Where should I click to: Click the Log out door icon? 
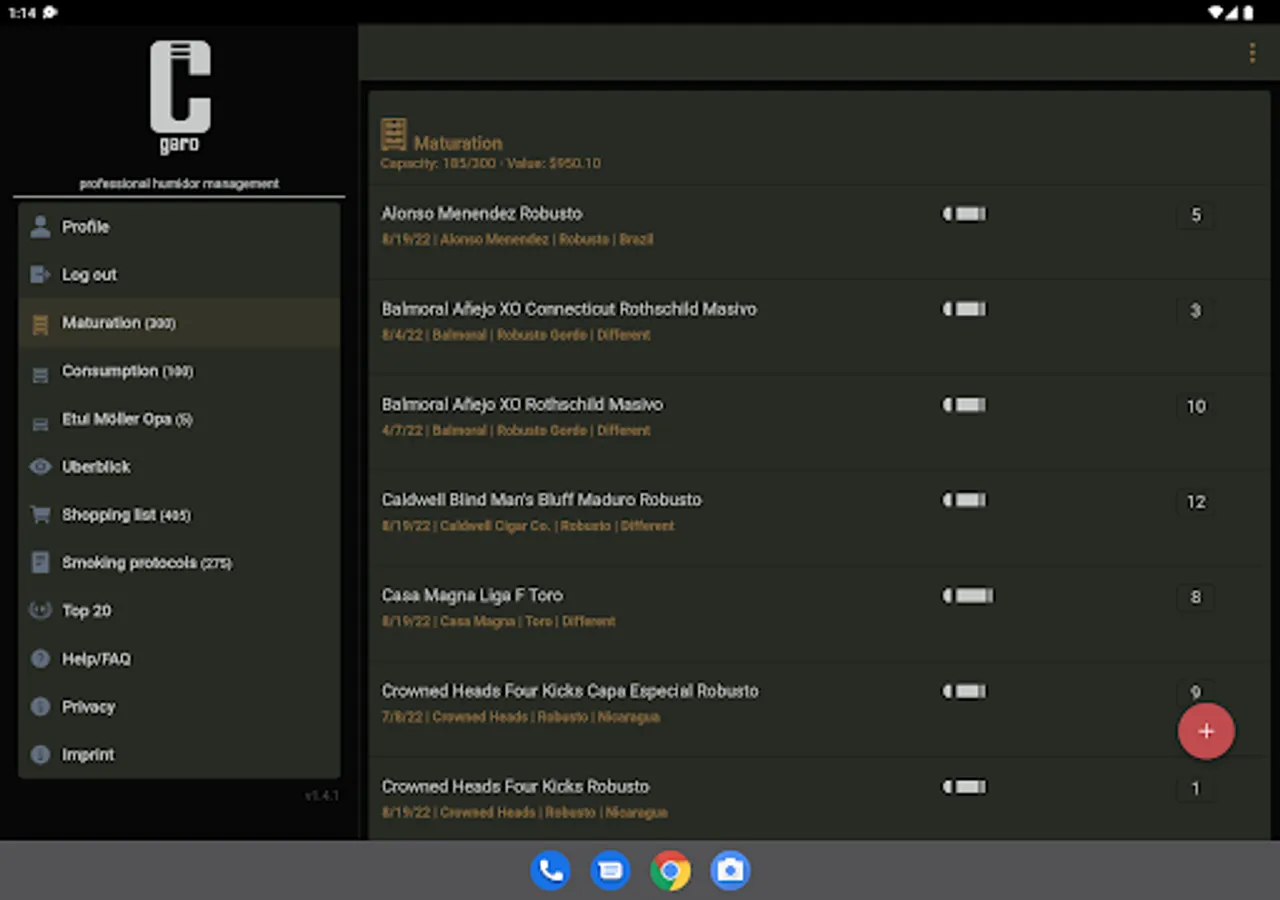(x=40, y=275)
